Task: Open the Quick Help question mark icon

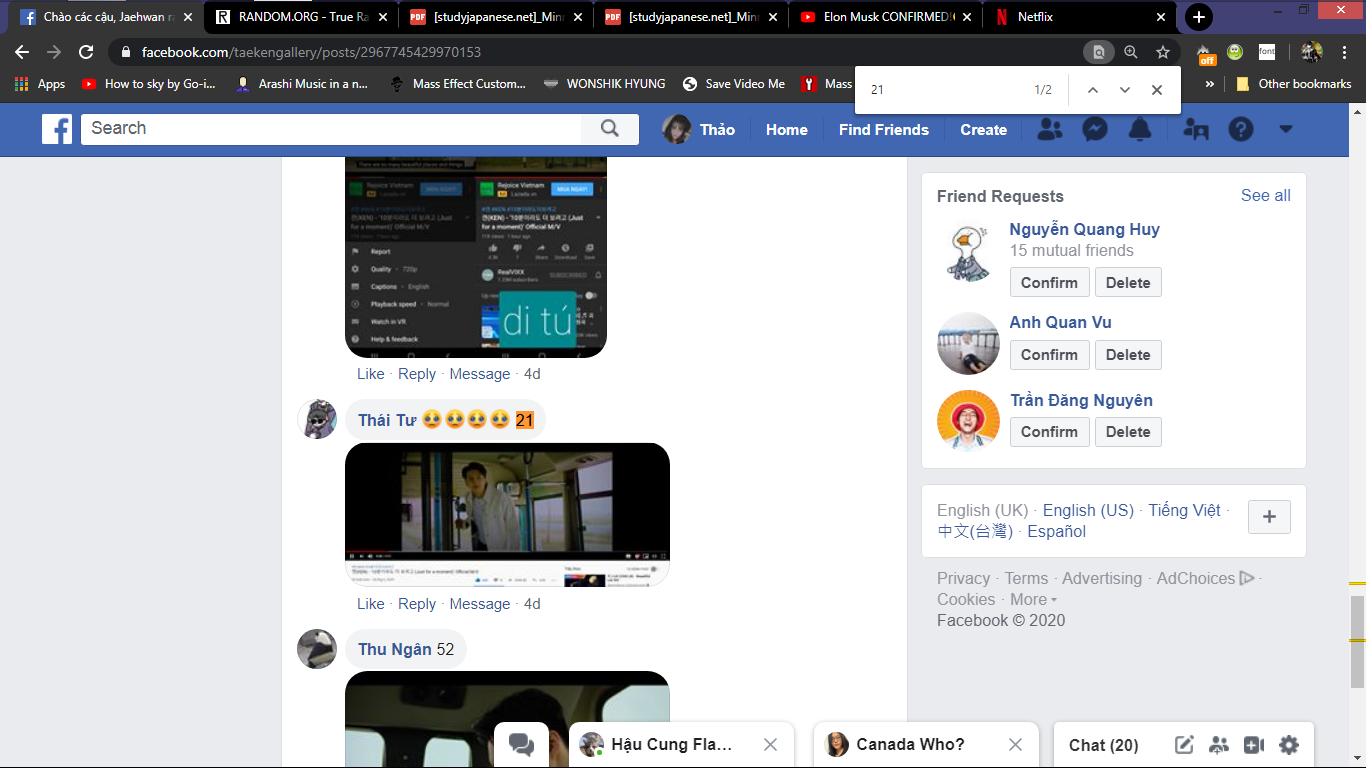Action: tap(1241, 129)
